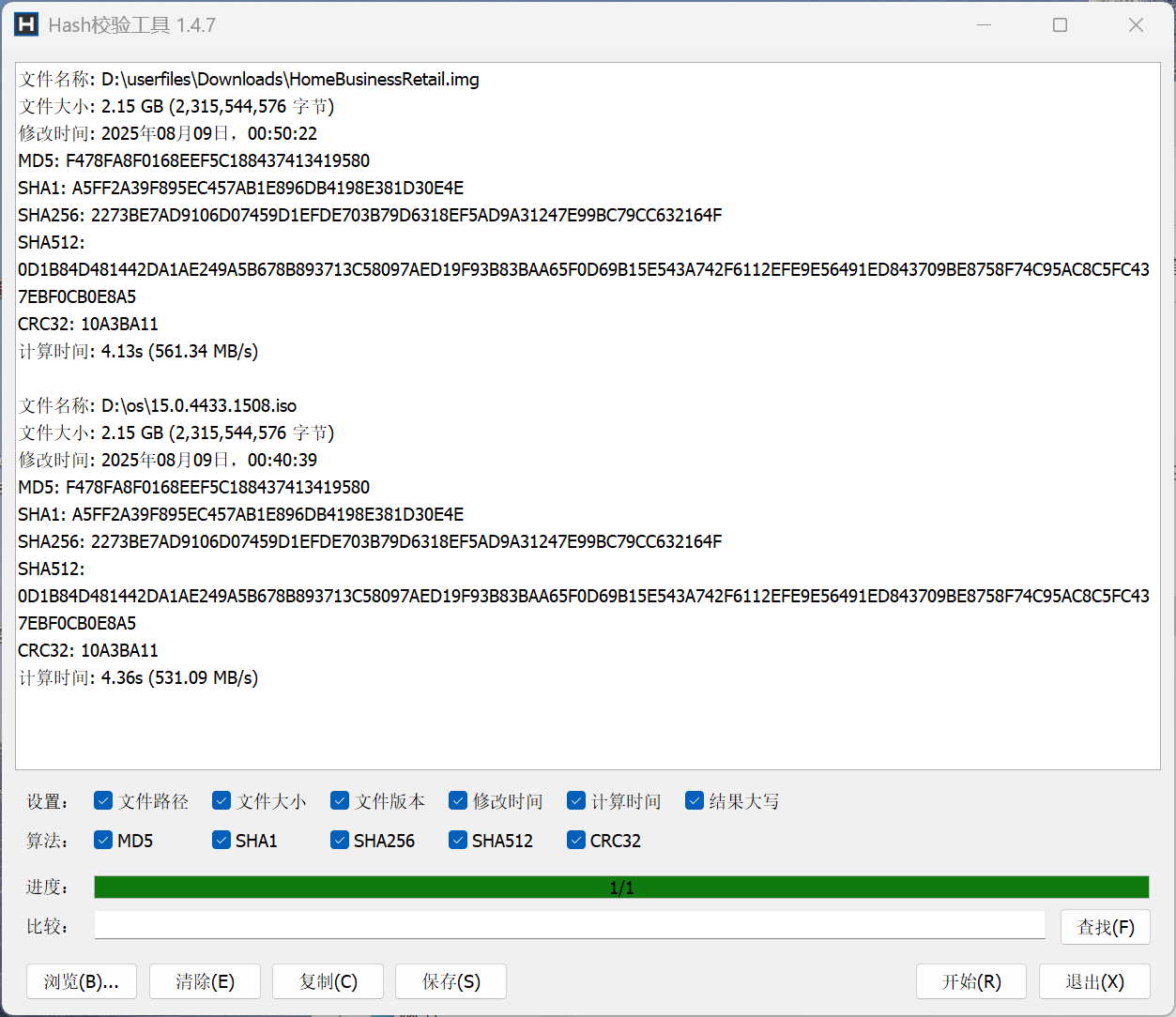1176x1017 pixels.
Task: Uncheck the CRC32 algorithm checkbox
Action: point(577,841)
